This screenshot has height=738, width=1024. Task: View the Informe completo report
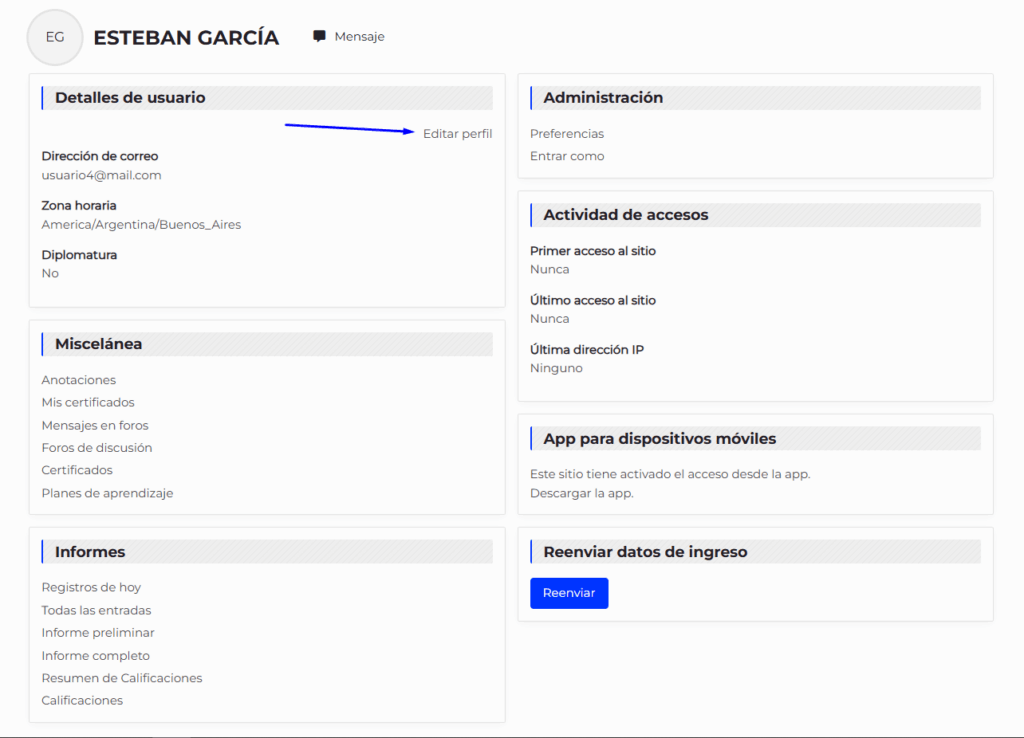tap(96, 656)
